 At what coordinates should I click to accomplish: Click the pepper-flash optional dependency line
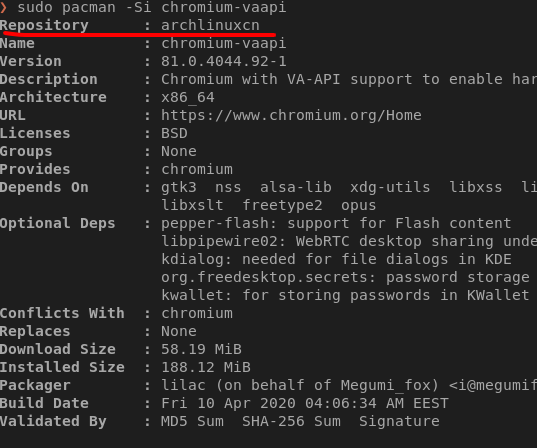[336, 223]
